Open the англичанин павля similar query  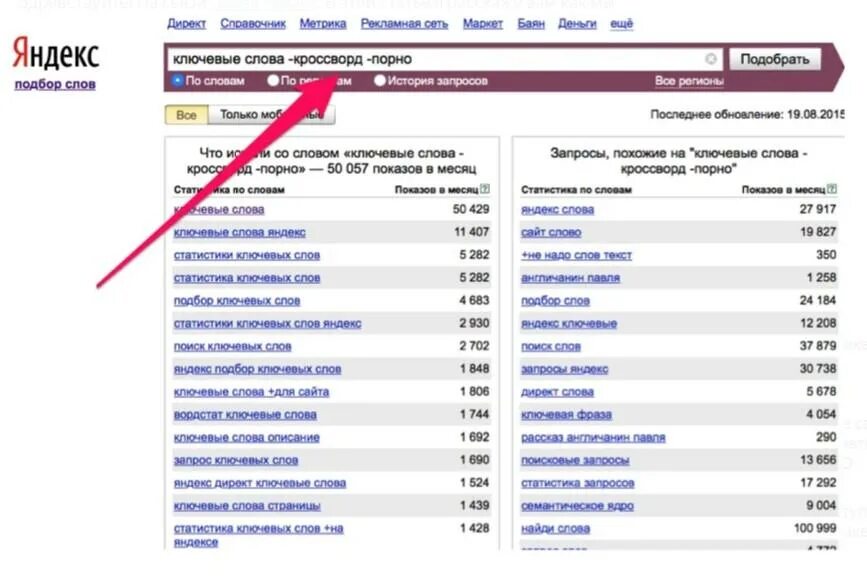570,278
